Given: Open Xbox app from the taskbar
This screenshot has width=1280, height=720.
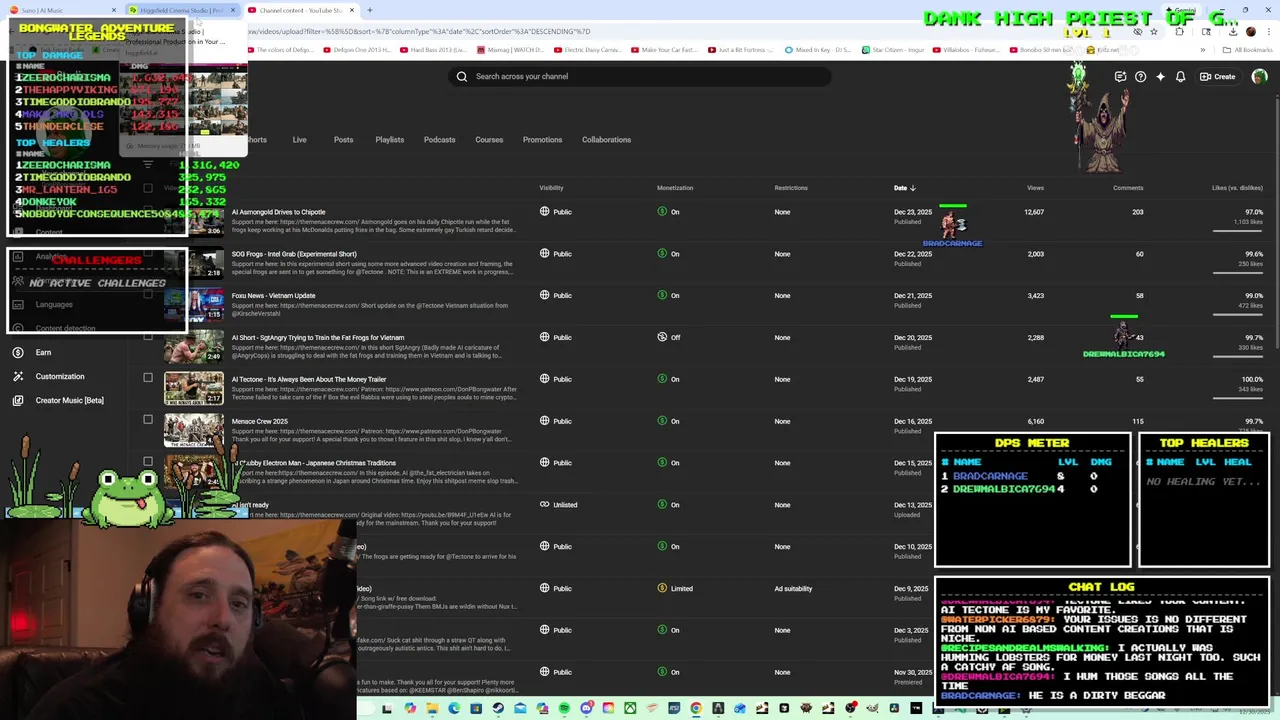Looking at the screenshot, I should pyautogui.click(x=630, y=709).
